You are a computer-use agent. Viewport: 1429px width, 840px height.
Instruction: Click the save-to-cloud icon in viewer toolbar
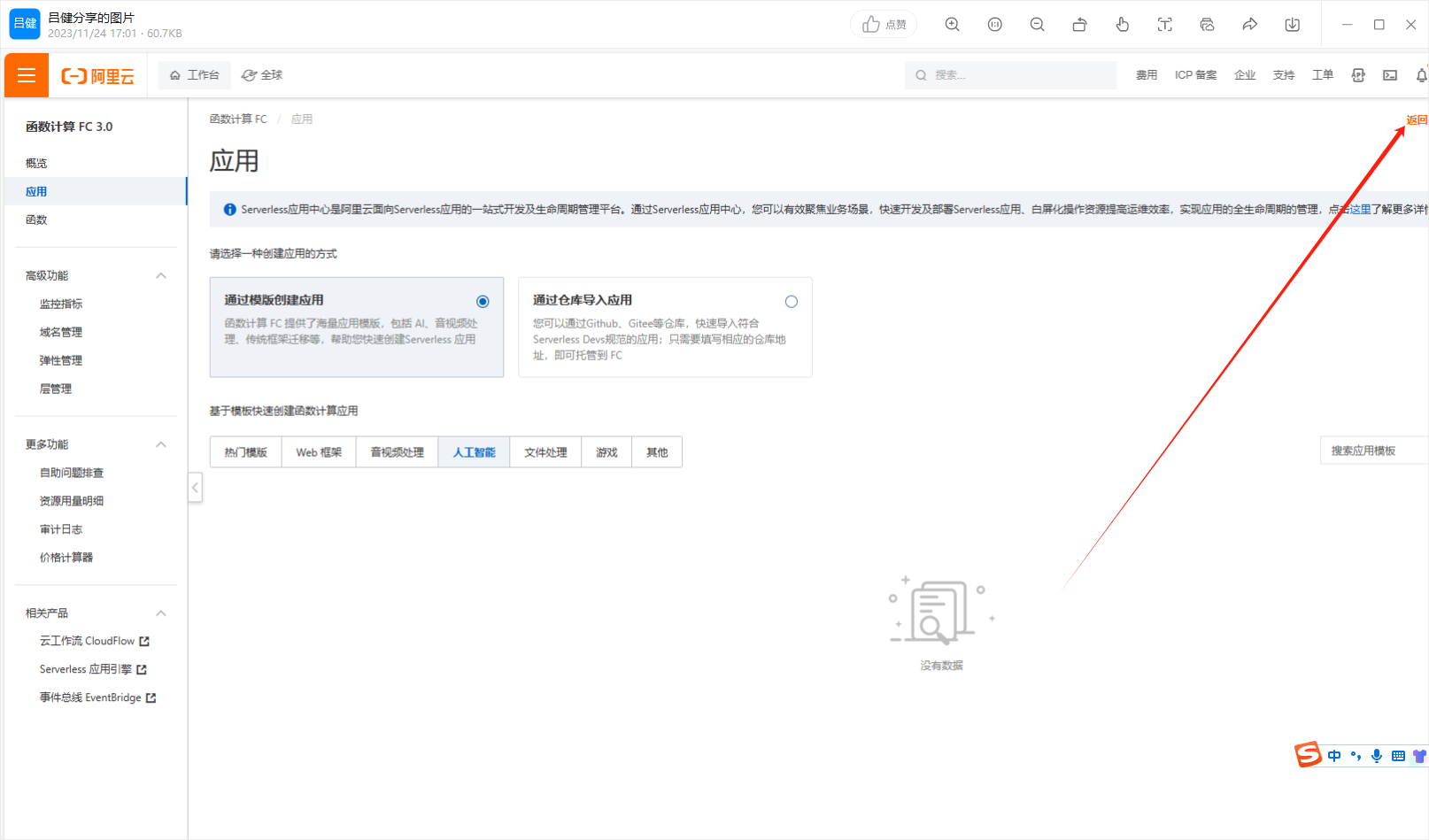1208,25
